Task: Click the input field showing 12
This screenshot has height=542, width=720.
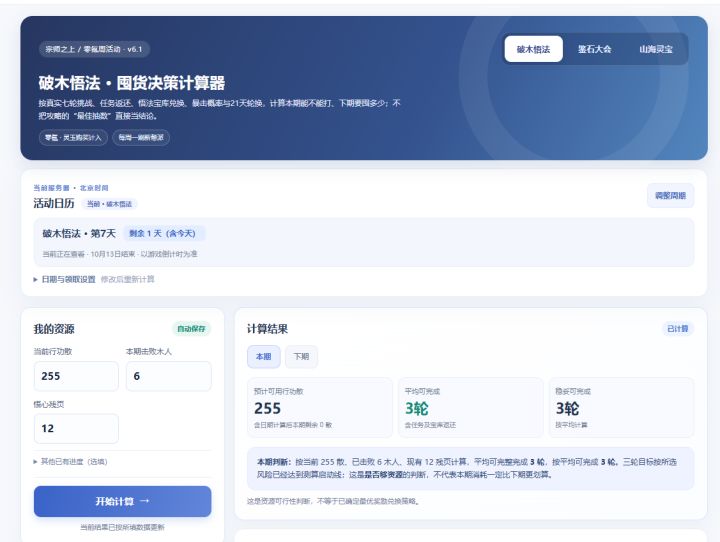Action: 76,429
